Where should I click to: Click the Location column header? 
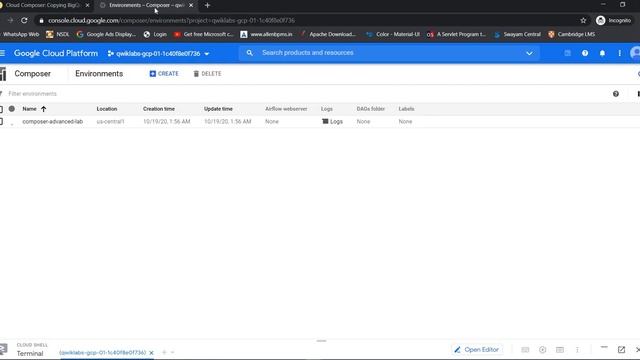[x=107, y=109]
